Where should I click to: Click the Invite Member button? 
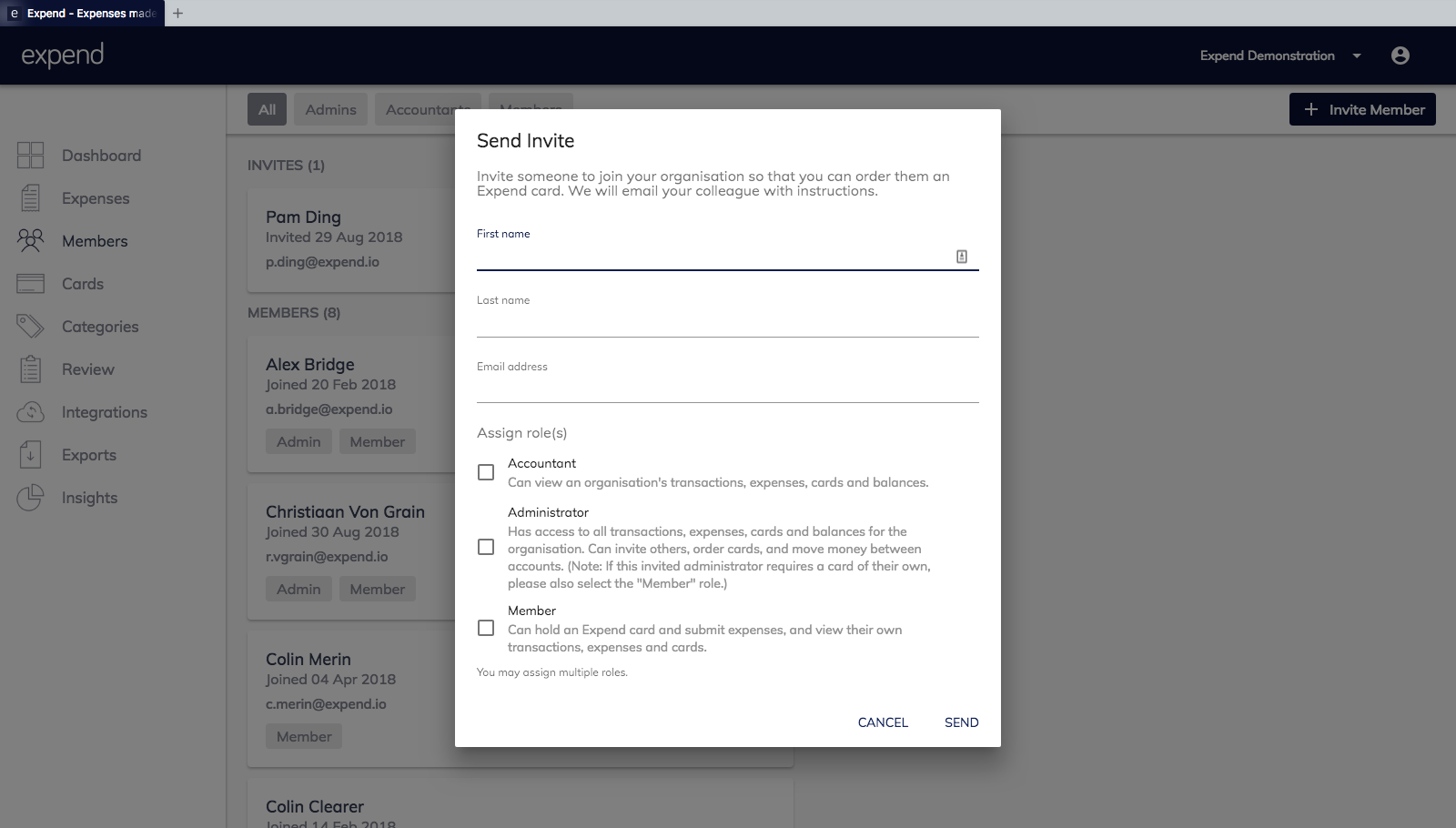pos(1362,109)
